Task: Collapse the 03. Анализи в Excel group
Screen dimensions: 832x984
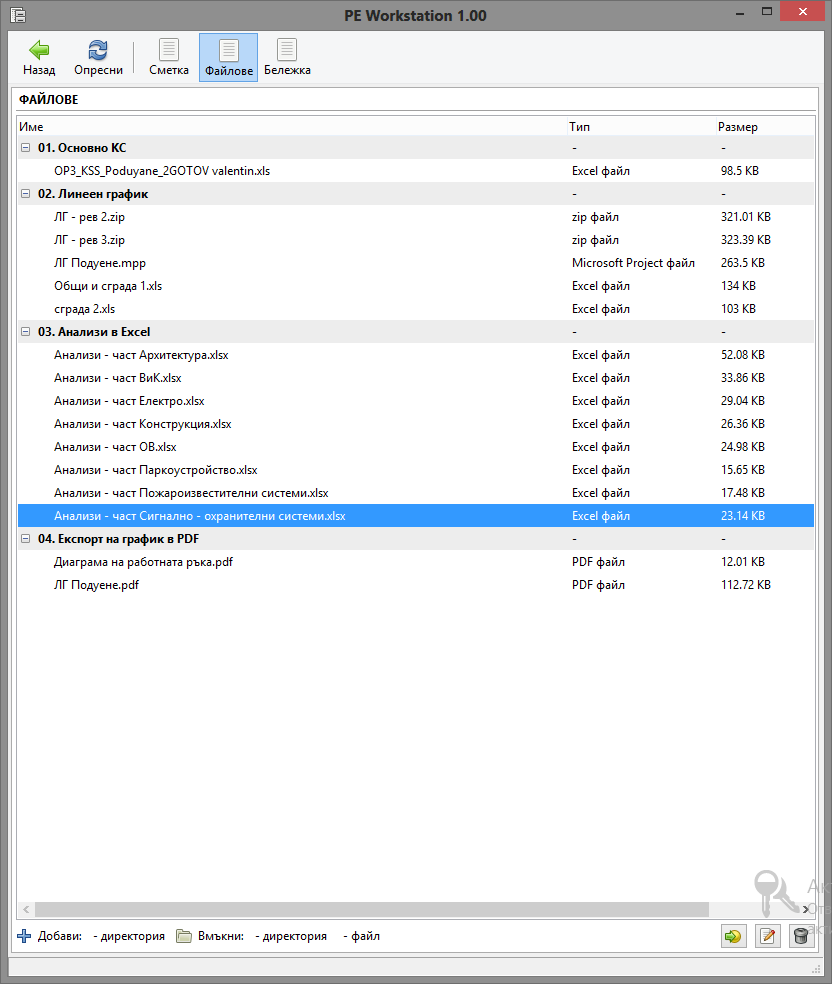Action: pyautogui.click(x=25, y=332)
